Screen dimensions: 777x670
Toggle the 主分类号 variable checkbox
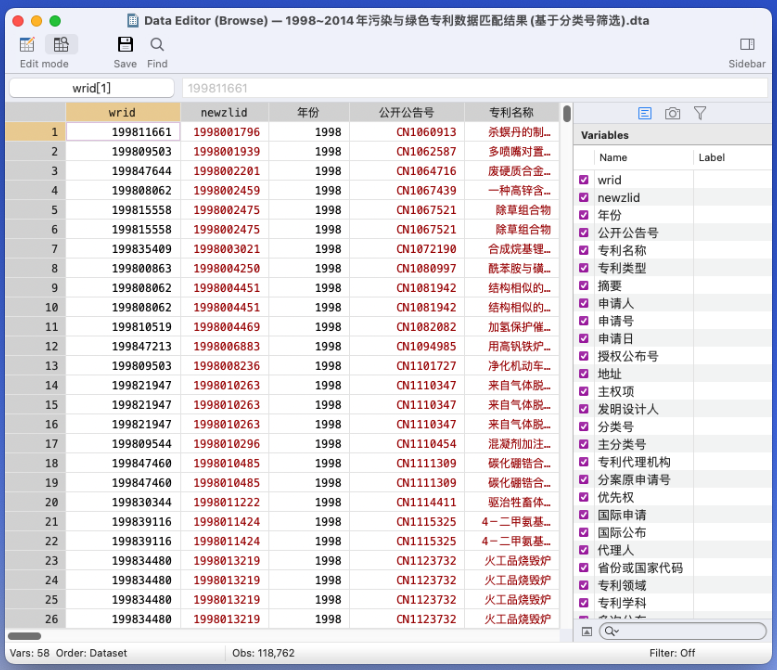(x=584, y=444)
